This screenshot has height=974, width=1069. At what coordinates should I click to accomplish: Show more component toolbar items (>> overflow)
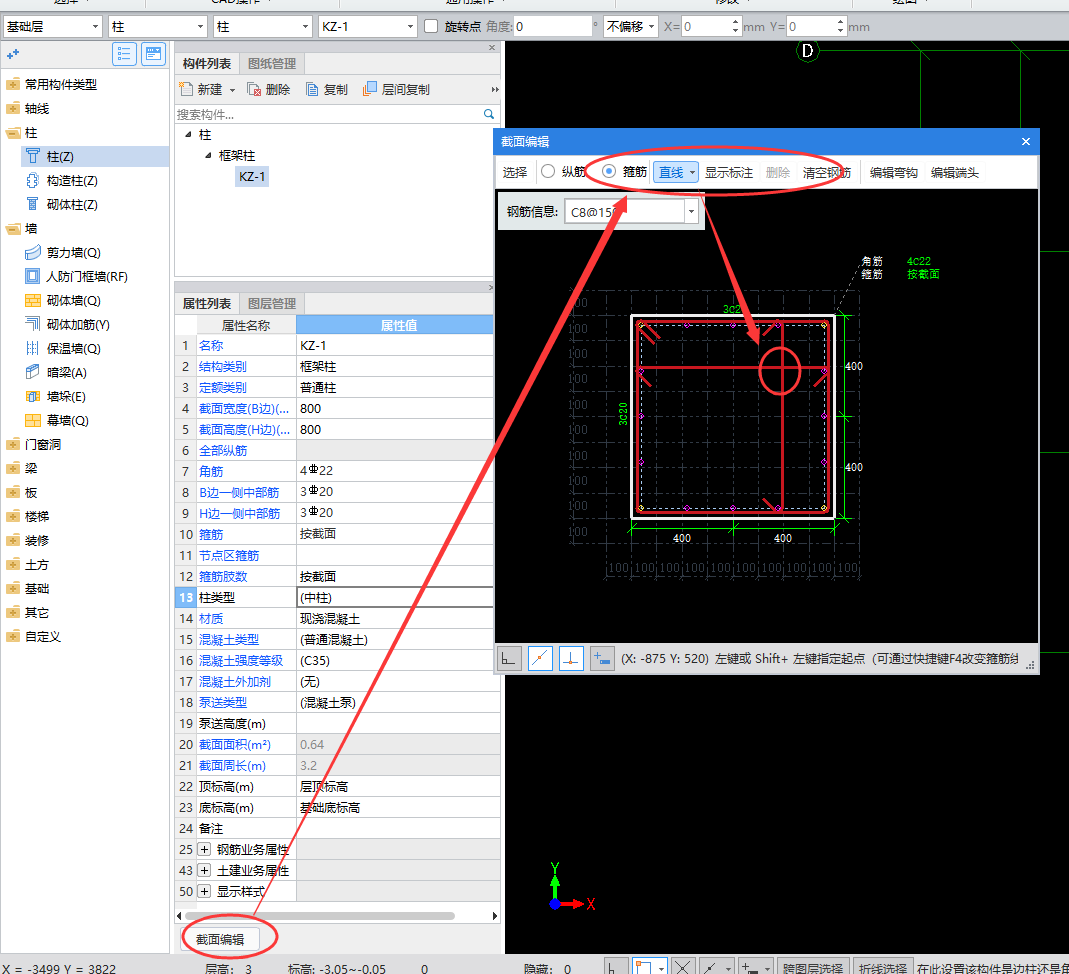point(495,89)
